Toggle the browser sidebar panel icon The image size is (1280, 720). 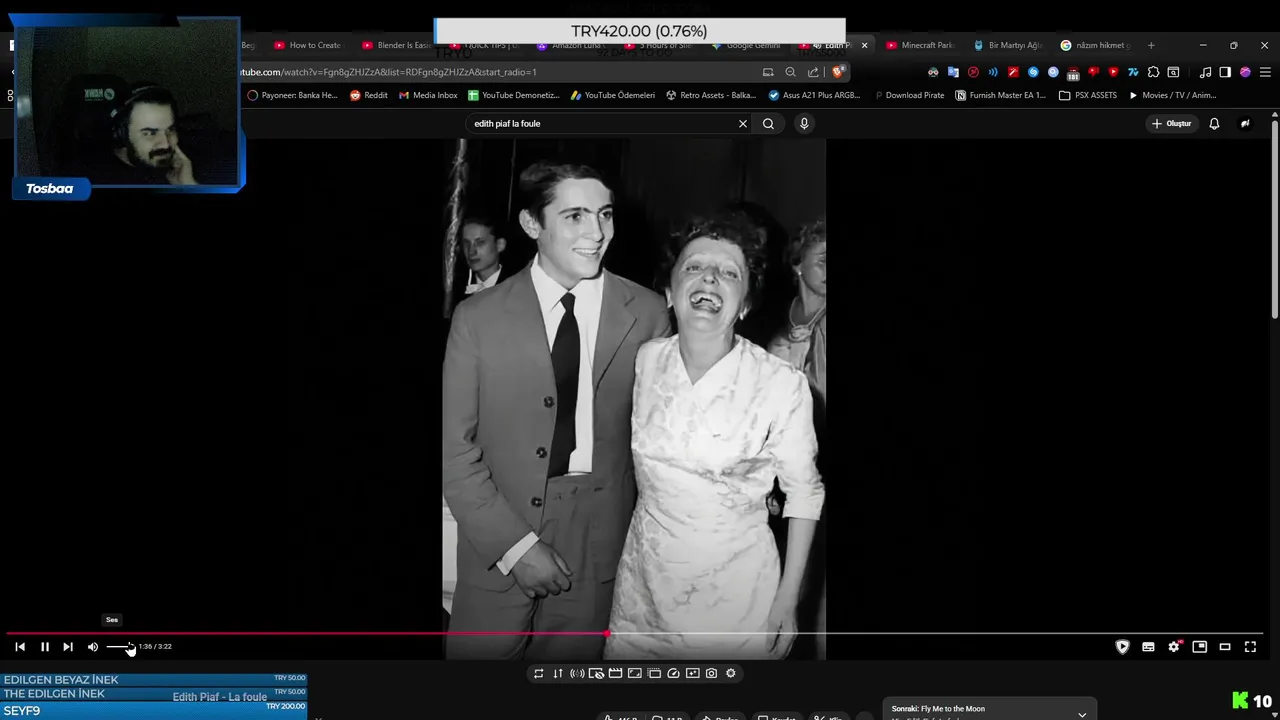point(1225,72)
